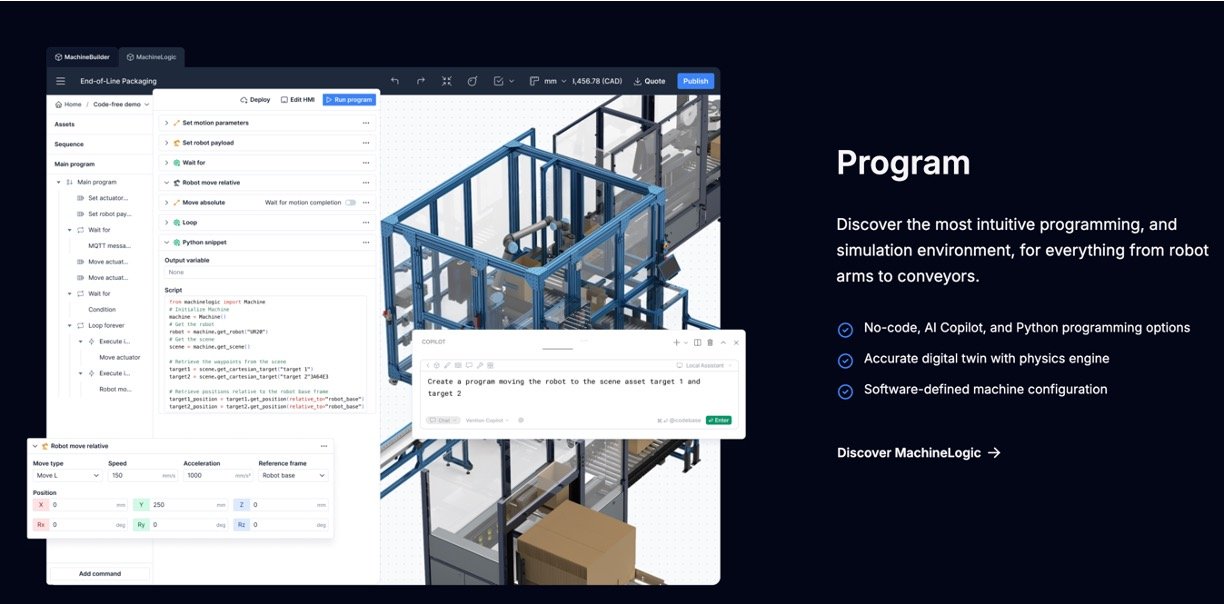
Task: Switch to the MachineBuilder tab
Action: [x=82, y=57]
